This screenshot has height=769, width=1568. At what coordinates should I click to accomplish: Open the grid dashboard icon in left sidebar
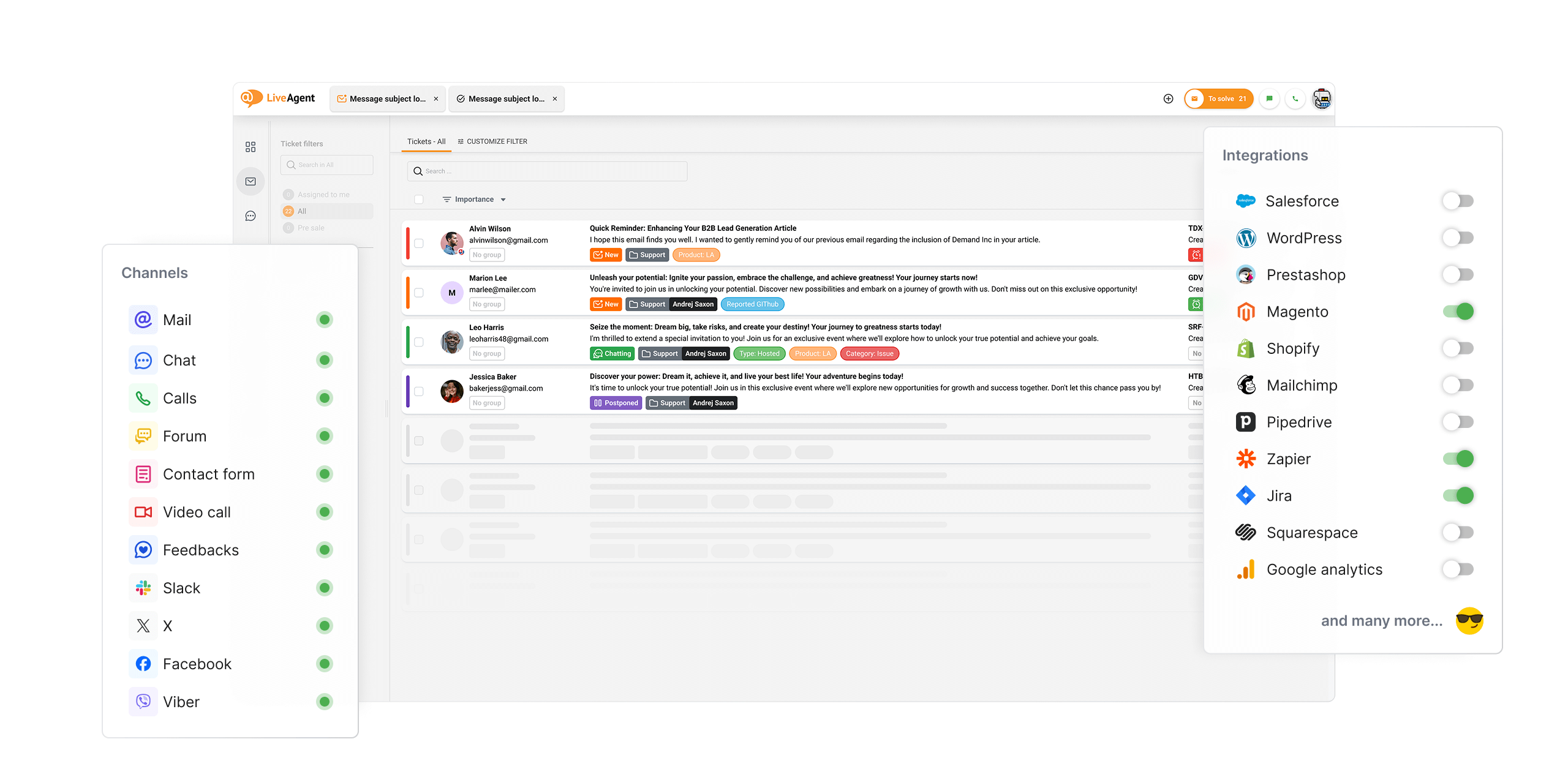251,146
